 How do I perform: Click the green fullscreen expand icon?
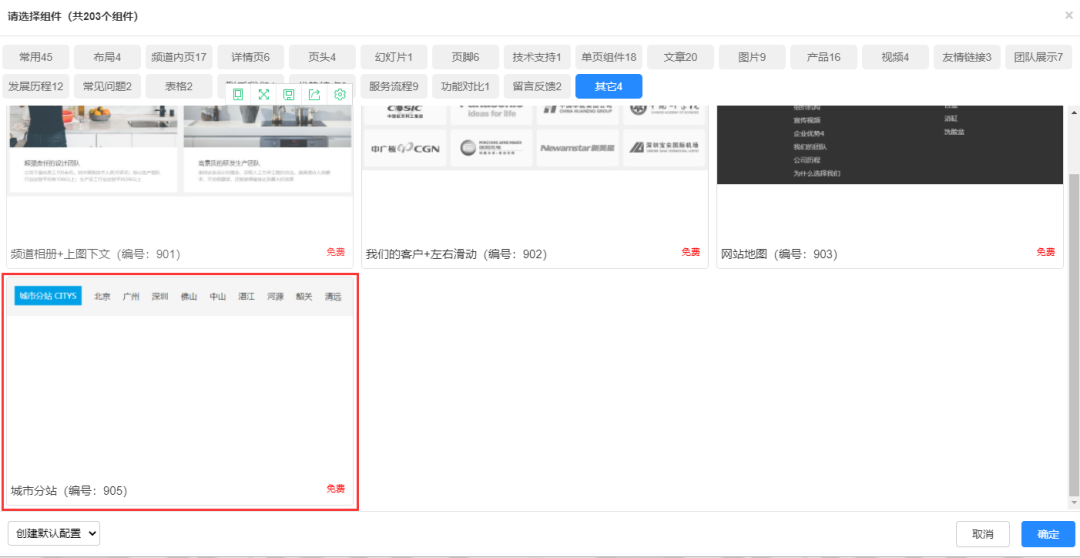(x=263, y=94)
